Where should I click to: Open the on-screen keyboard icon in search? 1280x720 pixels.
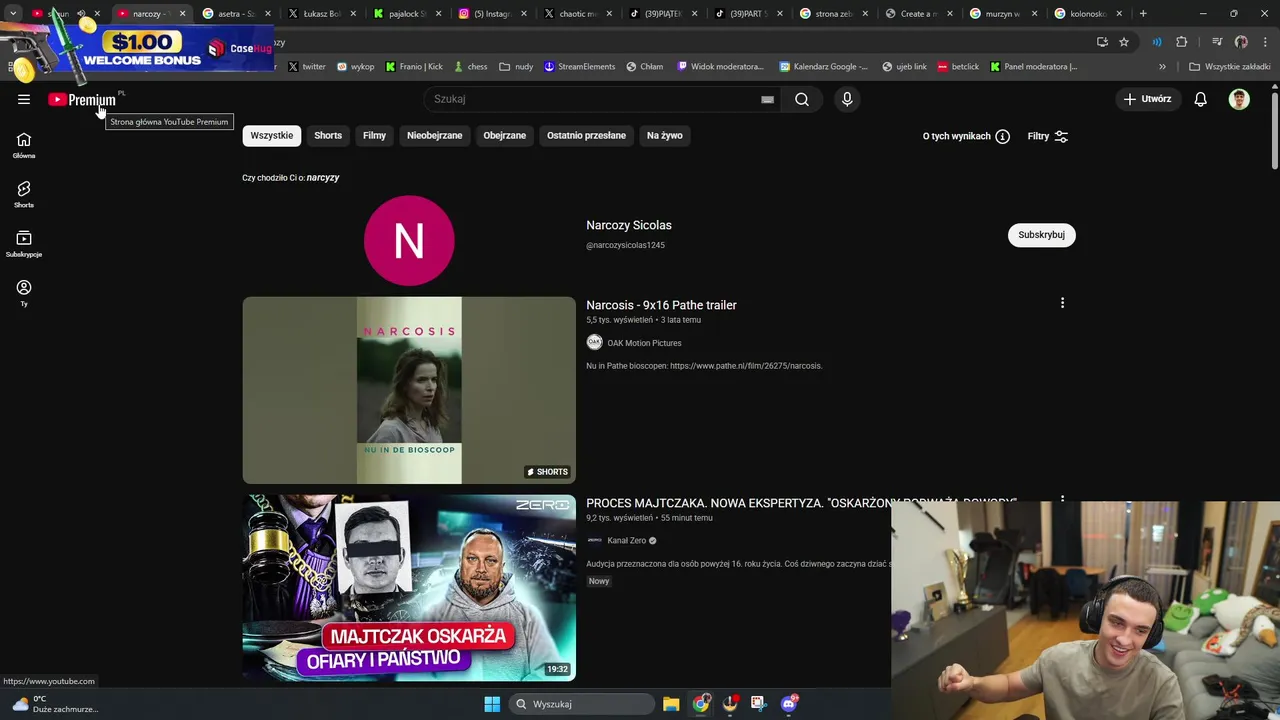coord(767,99)
